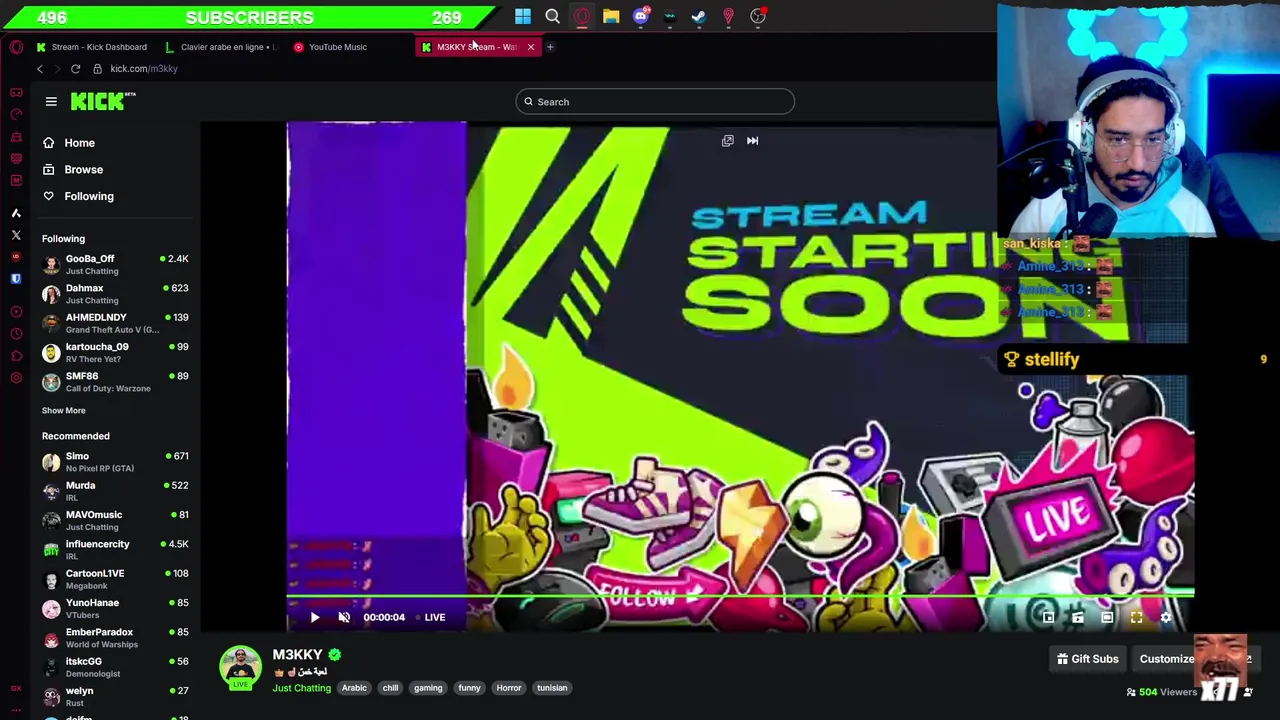
Task: Click the skip-forward icon above video
Action: pyautogui.click(x=752, y=141)
